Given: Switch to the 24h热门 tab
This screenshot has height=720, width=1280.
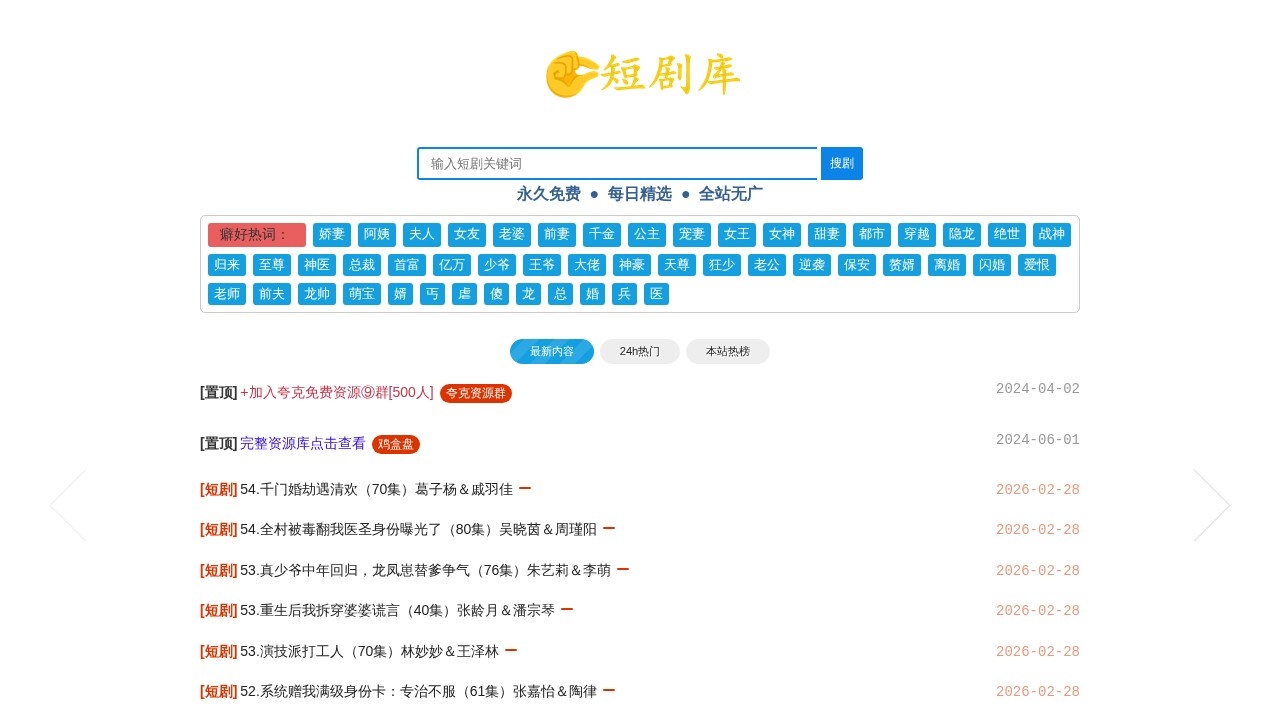Looking at the screenshot, I should (x=639, y=351).
